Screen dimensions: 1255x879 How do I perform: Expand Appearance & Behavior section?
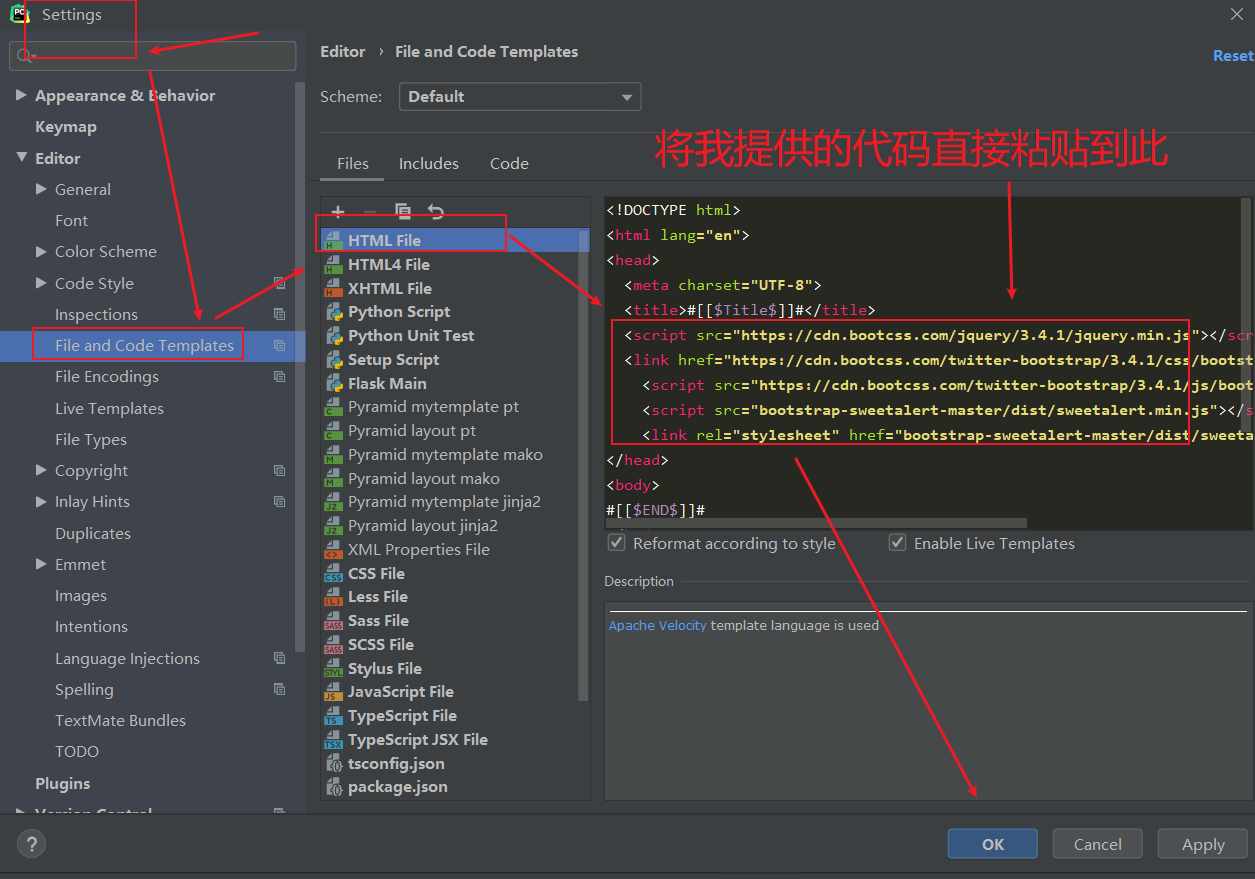22,96
